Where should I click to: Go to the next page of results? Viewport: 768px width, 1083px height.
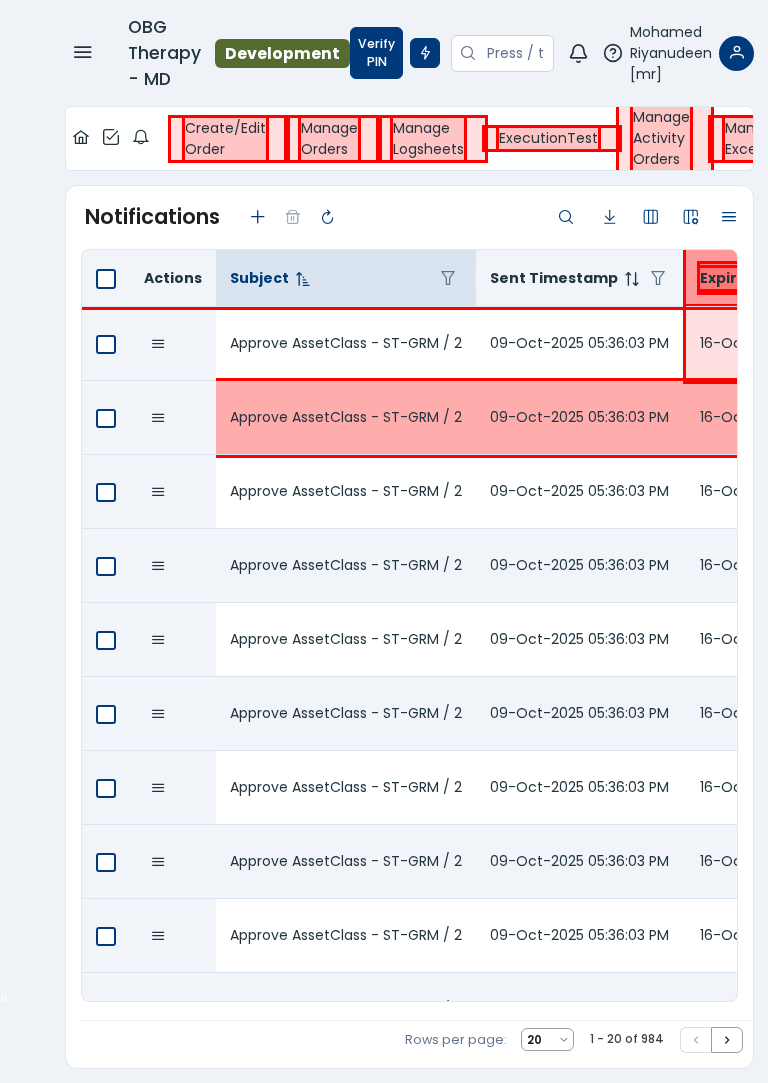point(727,1040)
